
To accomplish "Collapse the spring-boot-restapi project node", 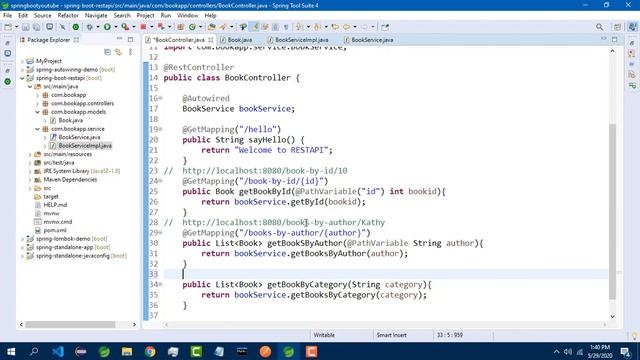I will coord(22,78).
